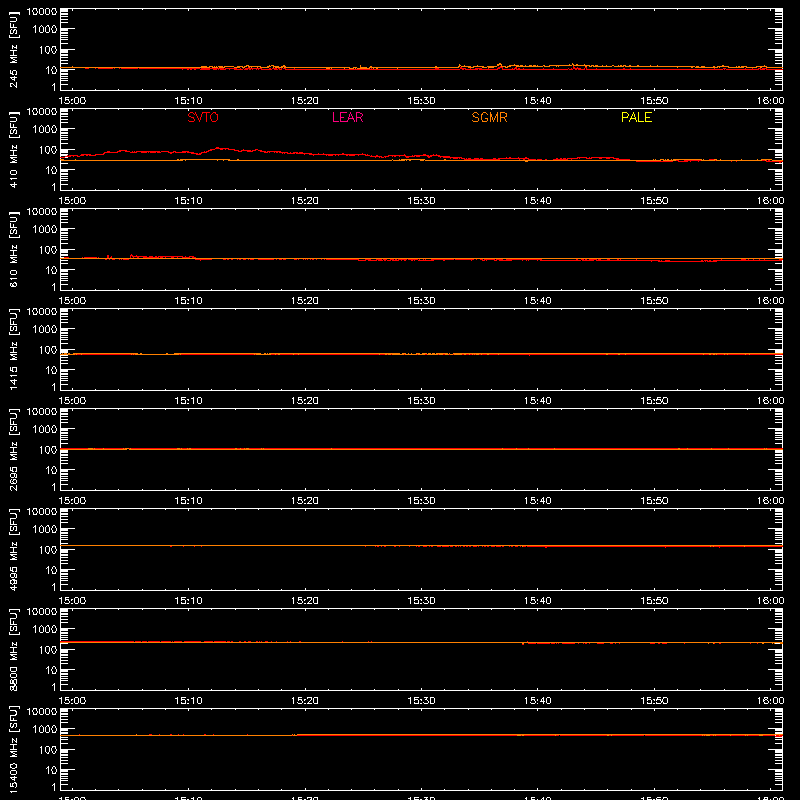Click the 1000 tick of the 2695 MHz panel
800x800 pixels.
(x=45, y=430)
